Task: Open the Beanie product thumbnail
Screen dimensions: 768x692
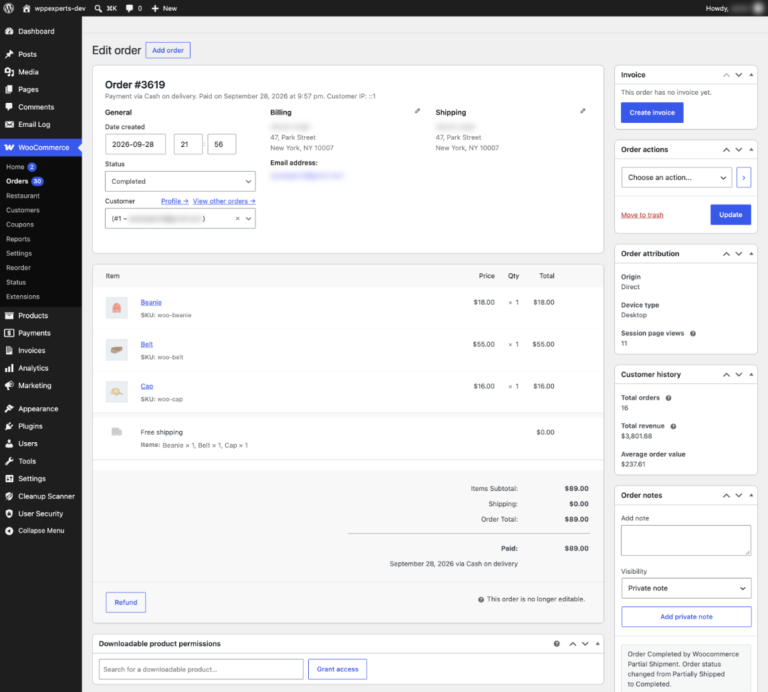Action: click(117, 308)
